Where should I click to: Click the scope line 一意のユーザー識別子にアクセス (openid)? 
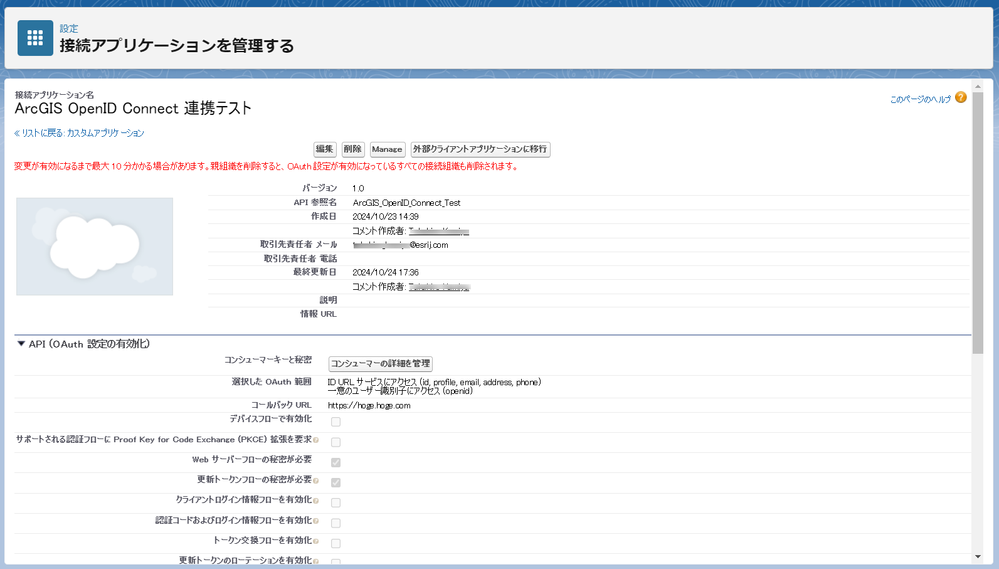coord(400,391)
